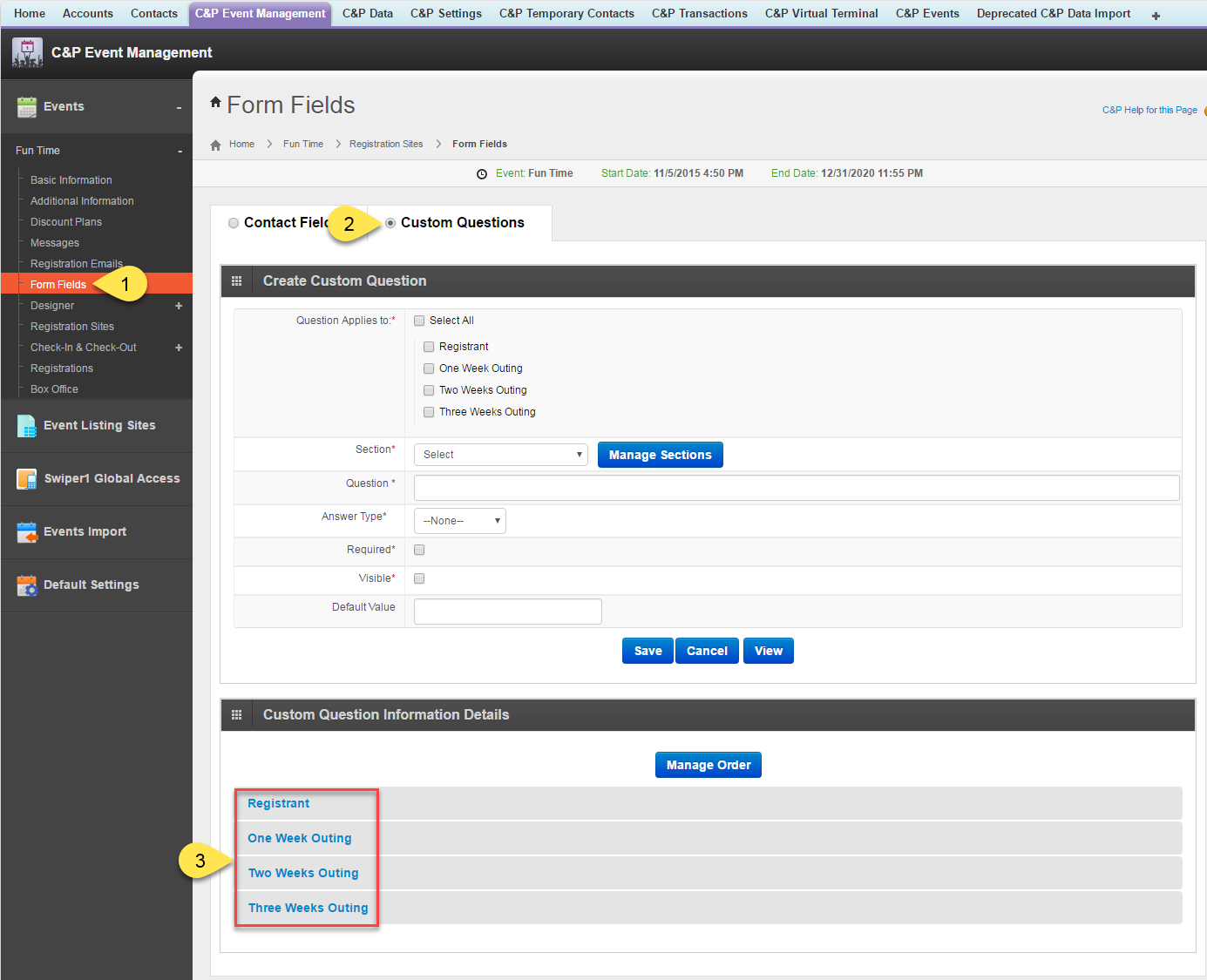Open the Home tab
Image resolution: width=1207 pixels, height=980 pixels.
[x=30, y=13]
